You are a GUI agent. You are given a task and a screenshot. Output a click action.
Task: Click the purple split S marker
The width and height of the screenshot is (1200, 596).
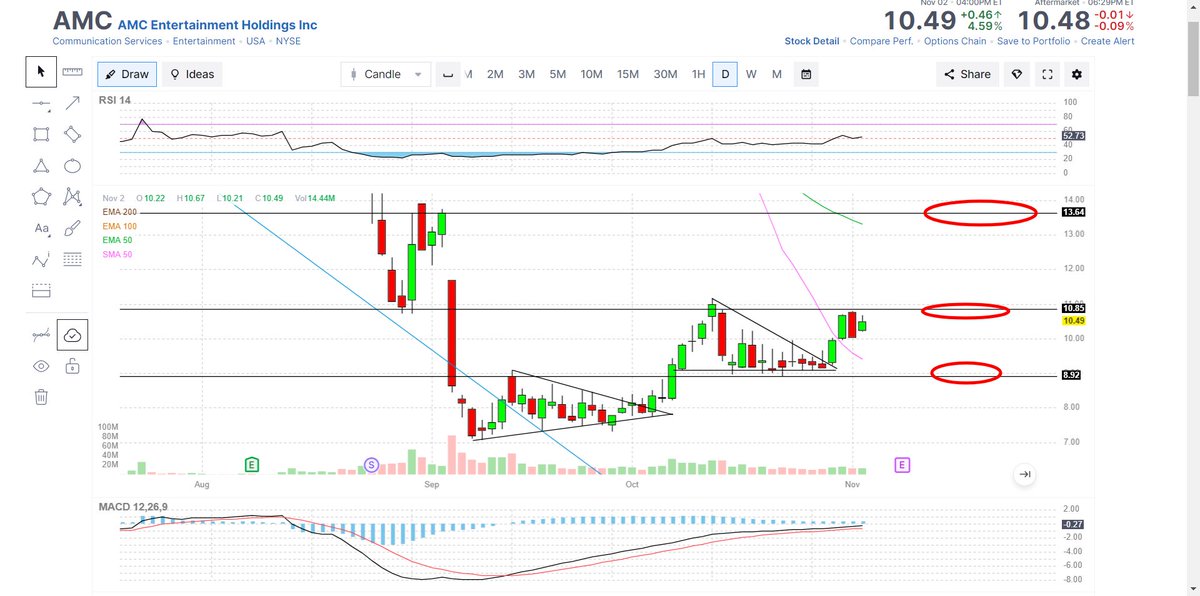(x=372, y=464)
